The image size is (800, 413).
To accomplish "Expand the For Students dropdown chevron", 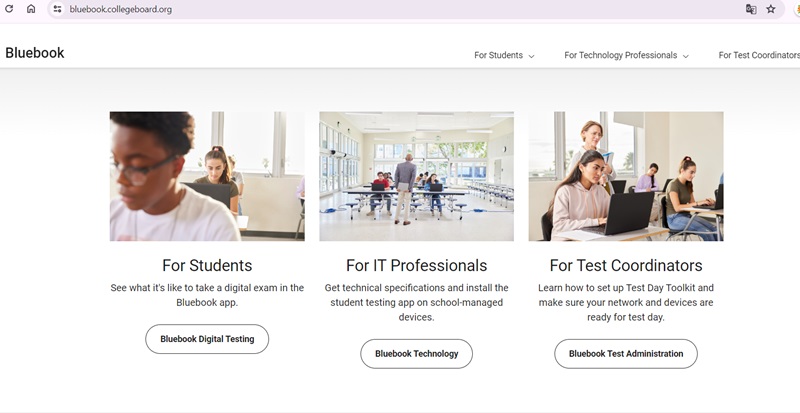I will [531, 56].
